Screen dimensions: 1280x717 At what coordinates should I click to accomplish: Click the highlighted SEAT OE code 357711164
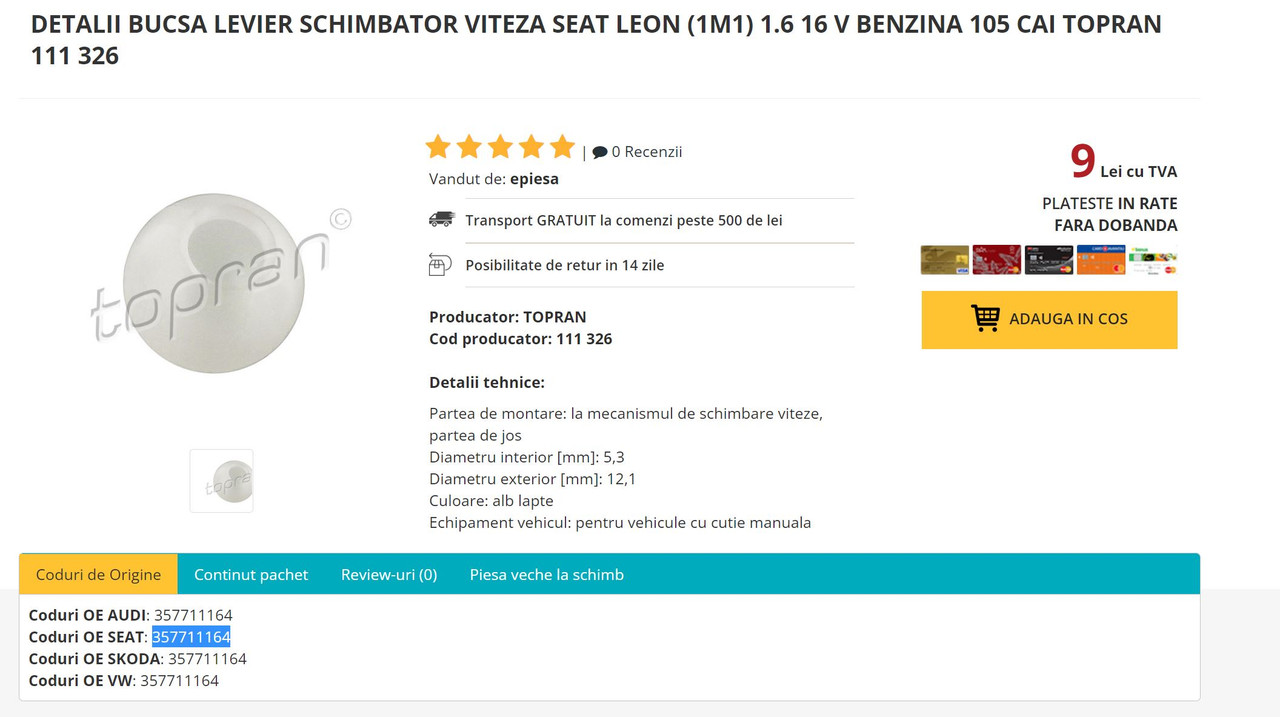coord(191,637)
